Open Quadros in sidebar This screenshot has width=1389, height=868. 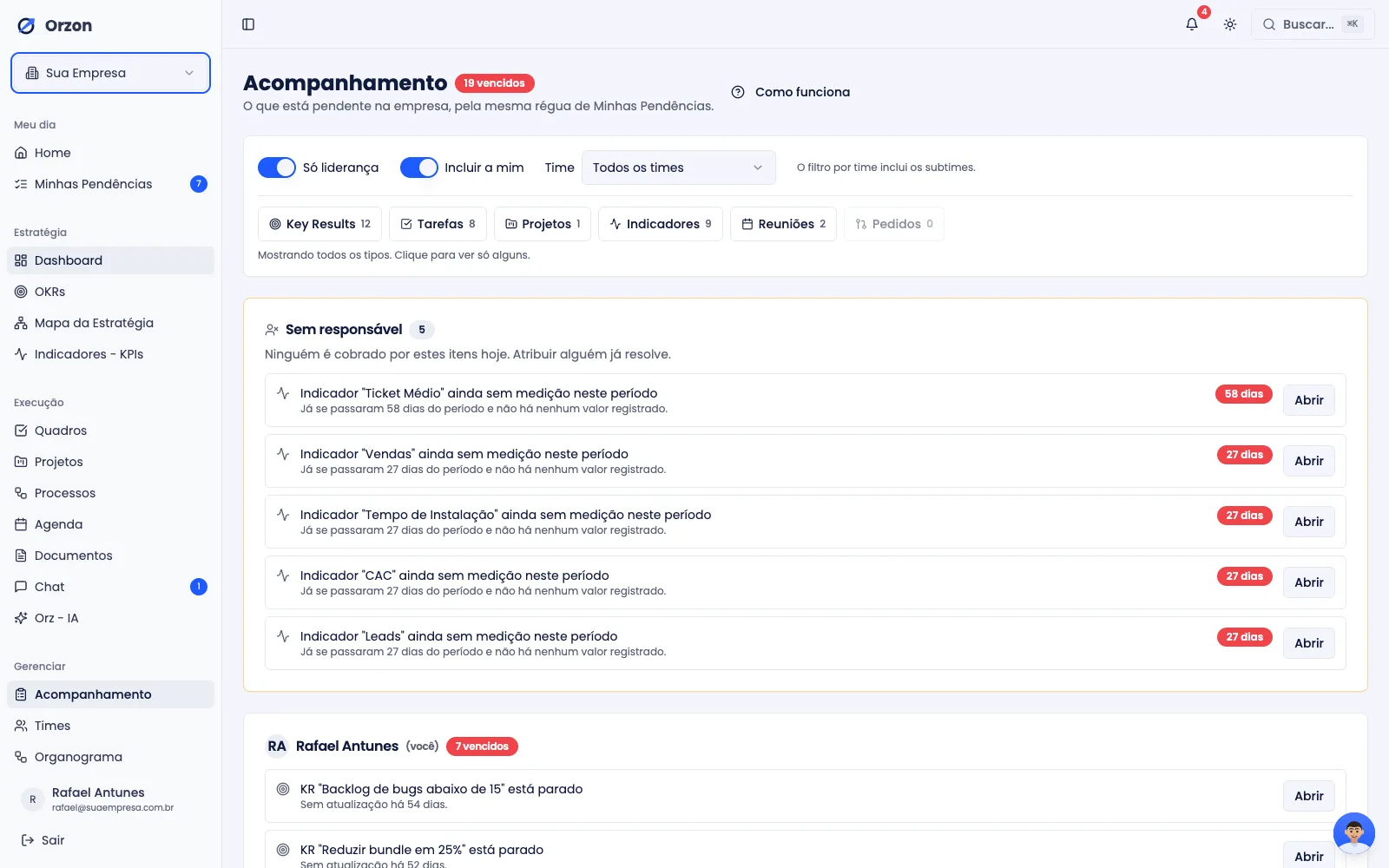[x=110, y=431]
